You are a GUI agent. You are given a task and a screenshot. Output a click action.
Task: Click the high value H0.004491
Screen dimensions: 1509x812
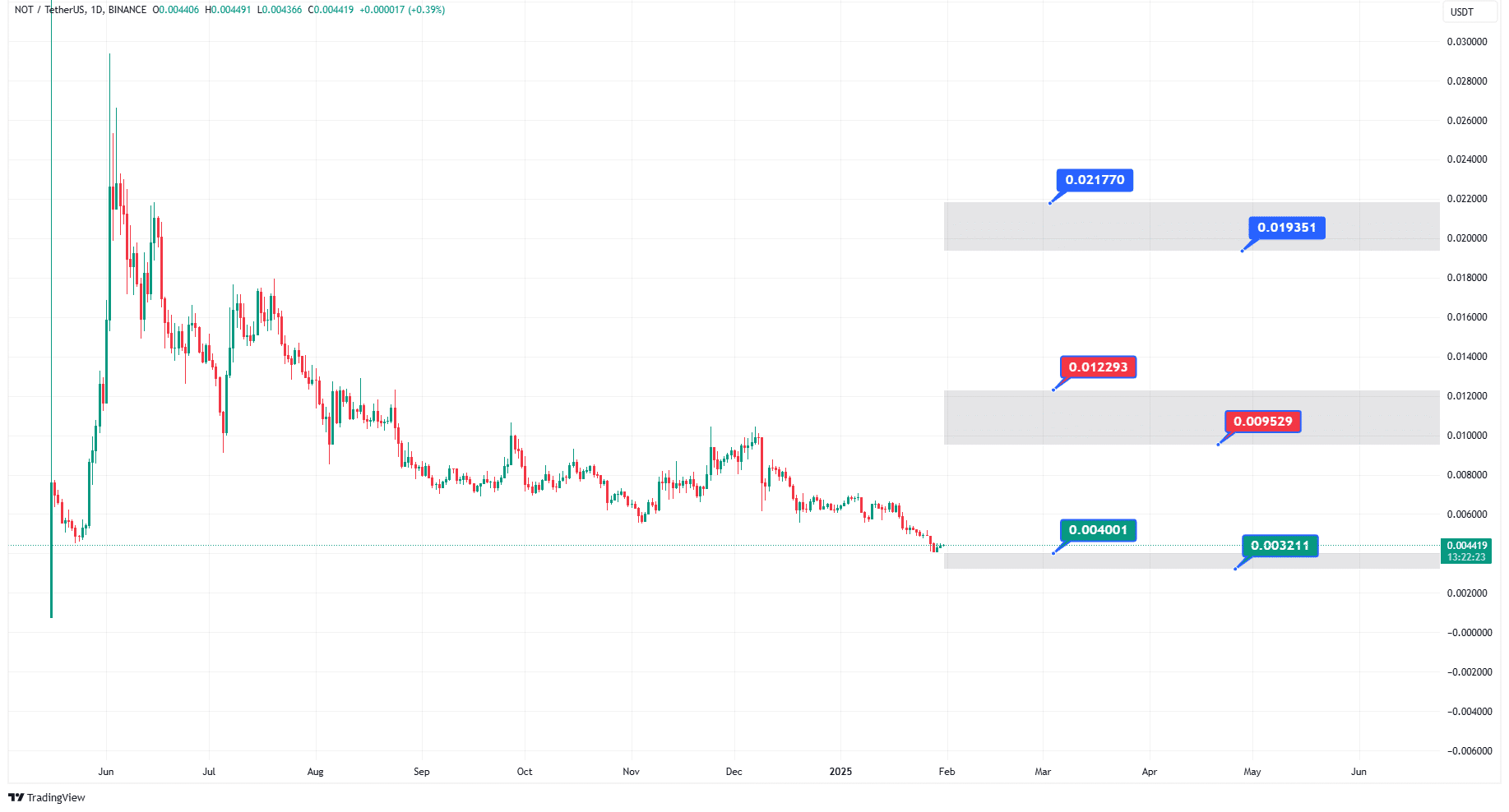tap(228, 10)
